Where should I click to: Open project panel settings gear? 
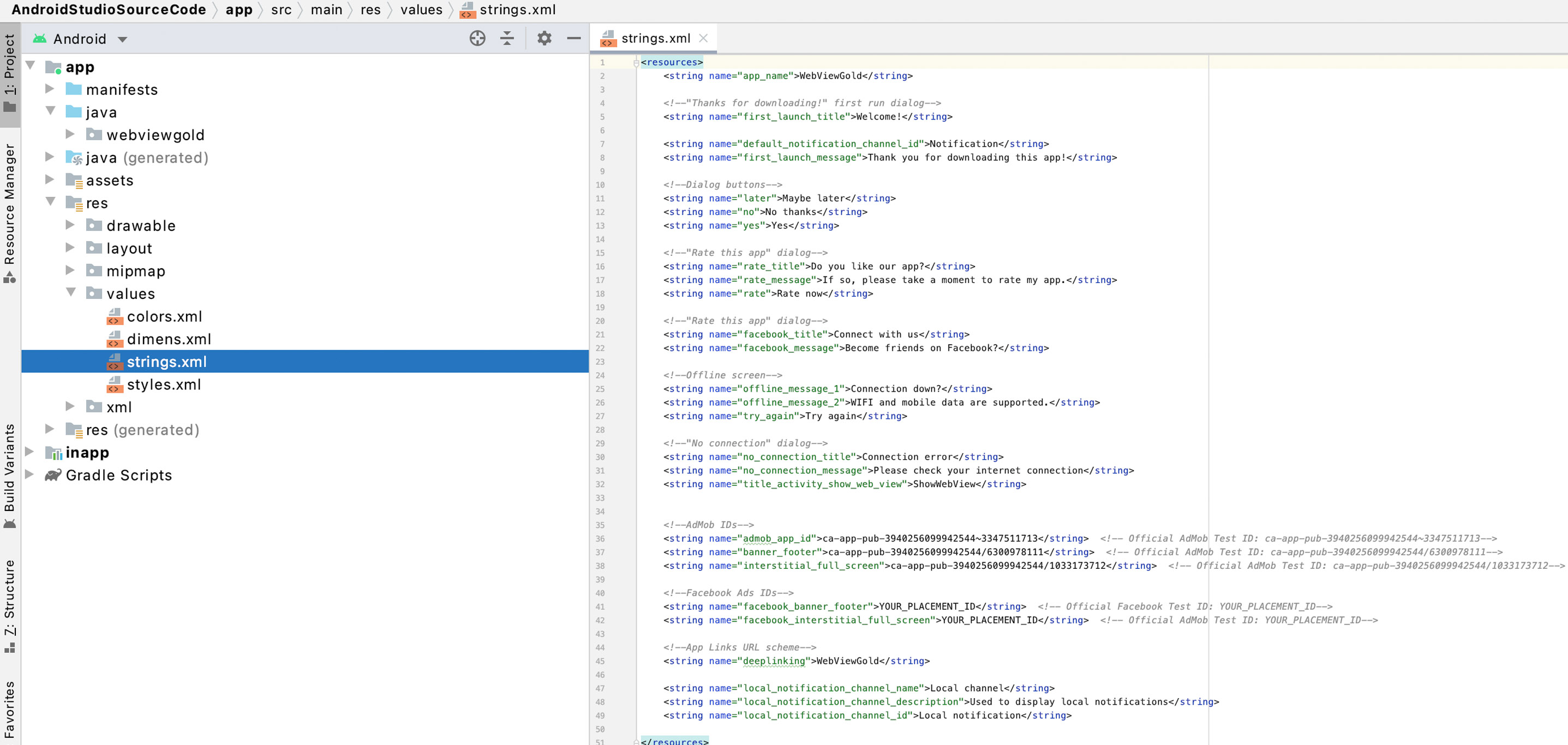pyautogui.click(x=544, y=38)
